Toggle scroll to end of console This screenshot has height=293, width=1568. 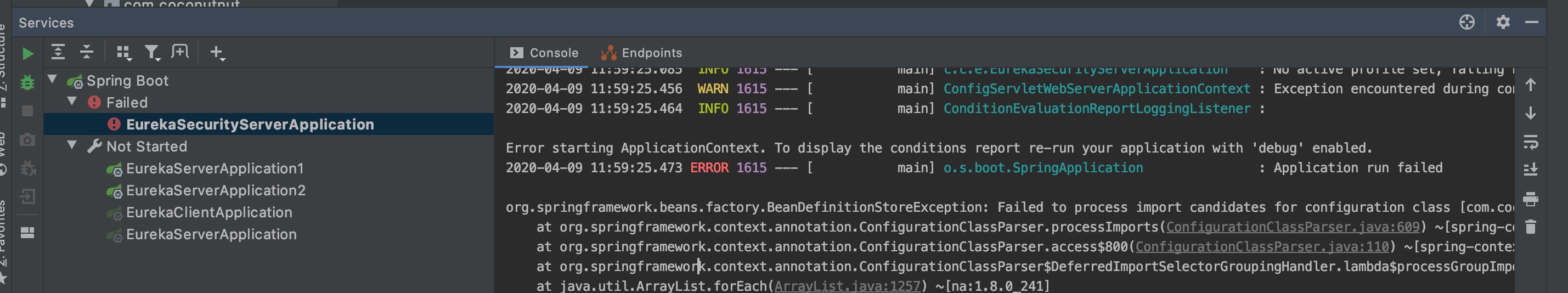click(x=1530, y=170)
